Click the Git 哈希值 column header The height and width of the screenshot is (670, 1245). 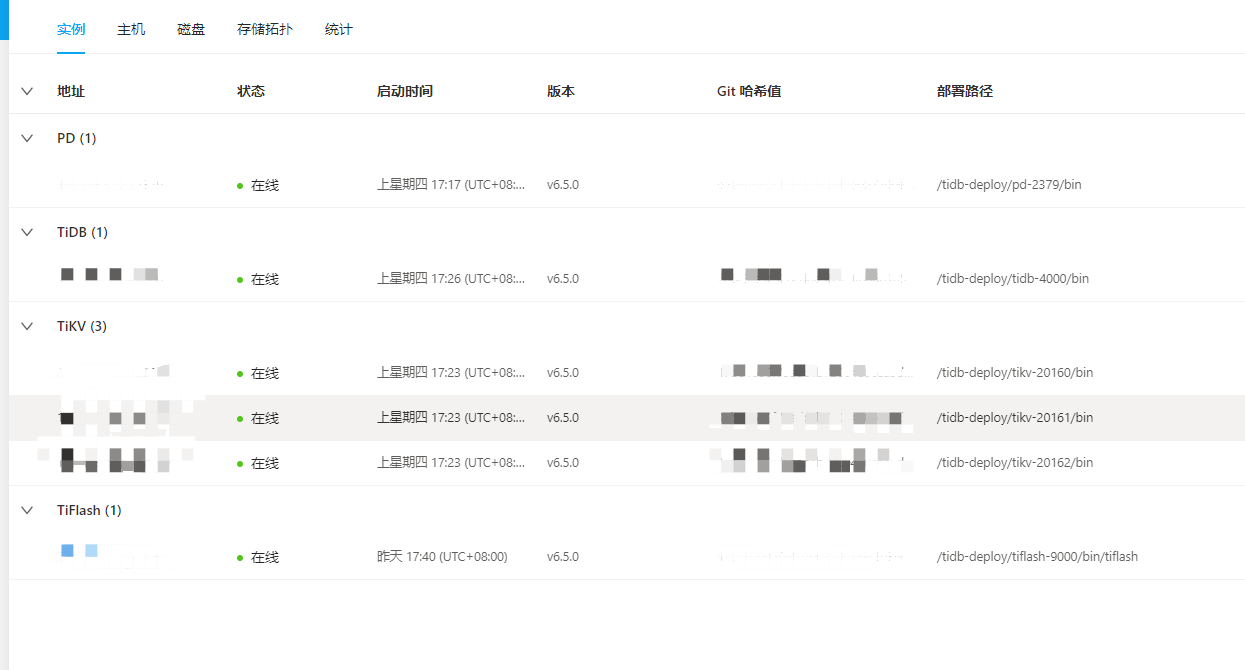coord(748,91)
